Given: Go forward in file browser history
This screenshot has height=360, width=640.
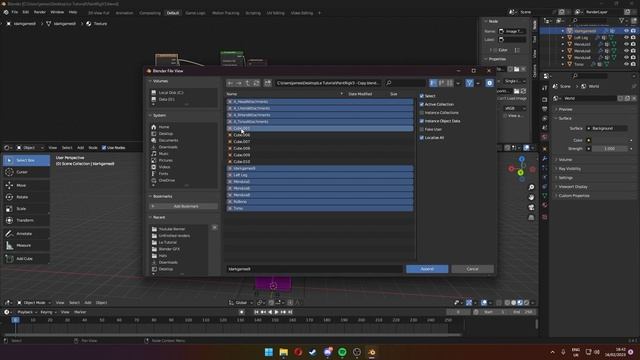Looking at the screenshot, I should point(239,83).
